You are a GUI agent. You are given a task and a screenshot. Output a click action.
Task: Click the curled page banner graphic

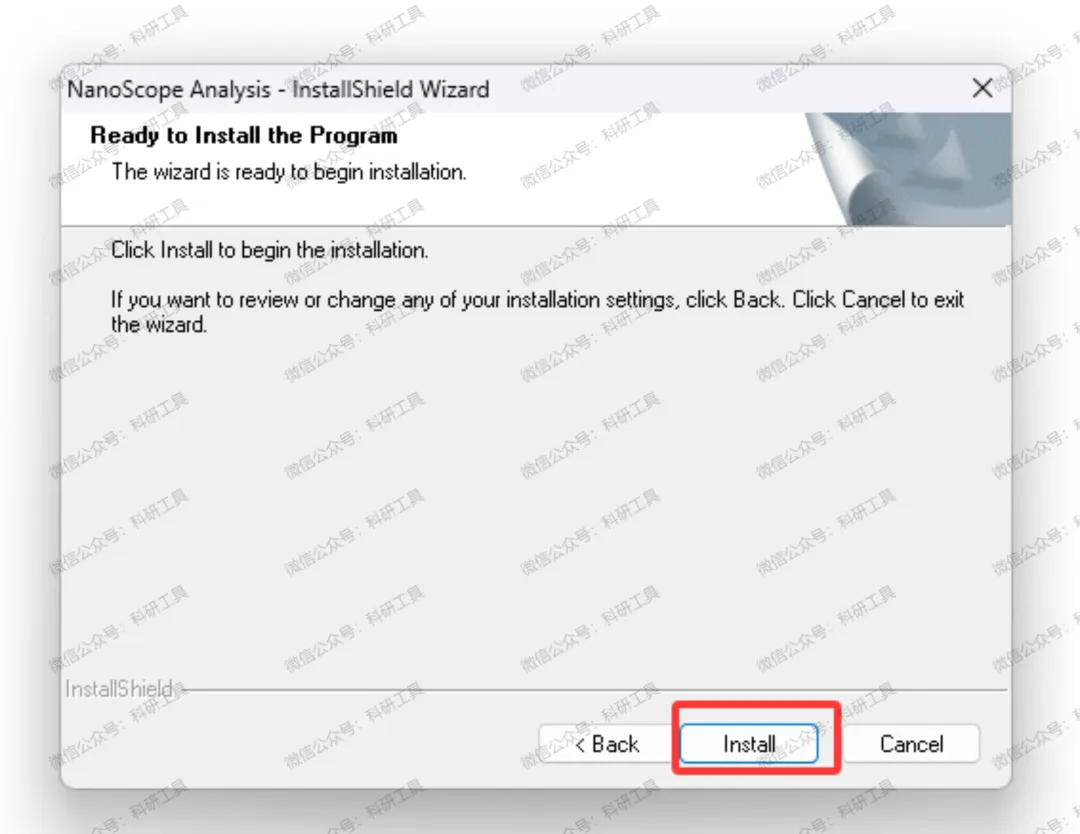coord(909,169)
